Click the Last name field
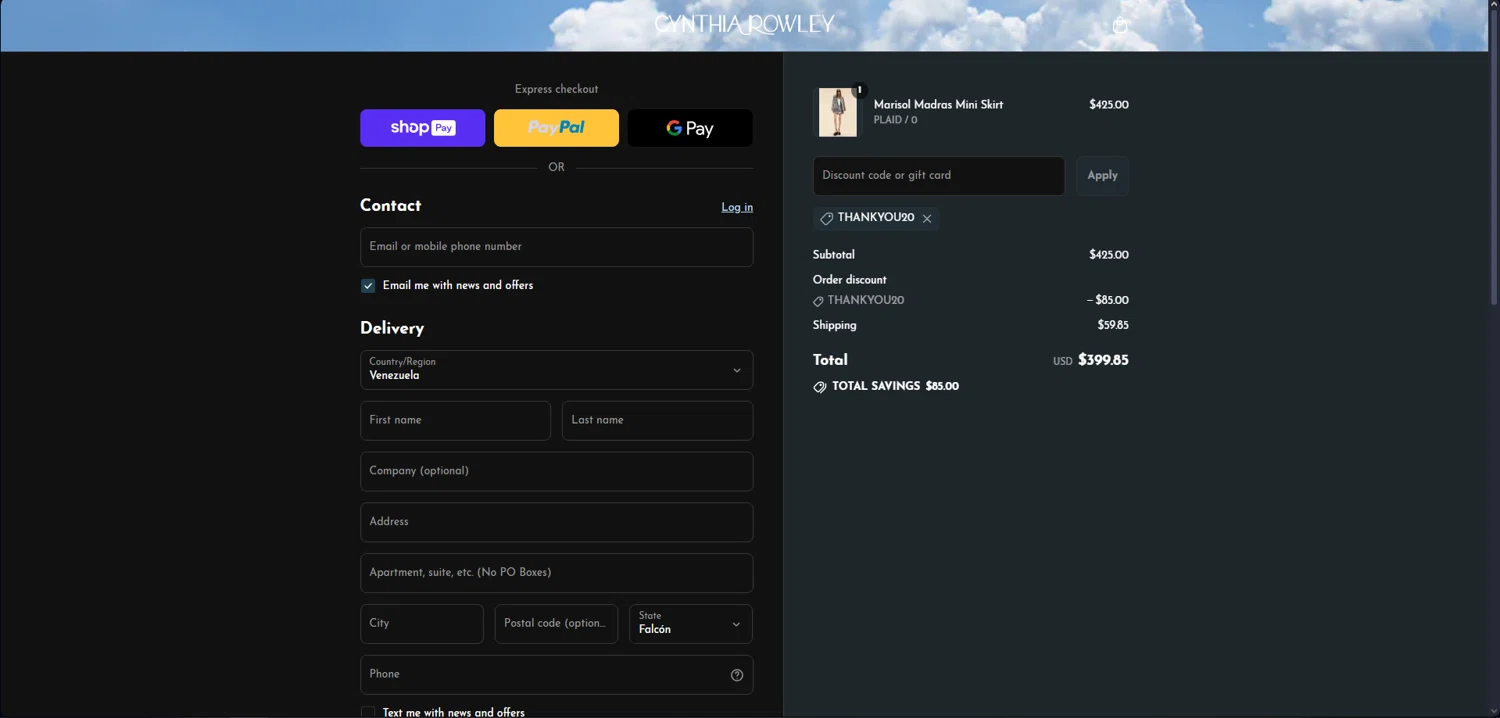1500x718 pixels. tap(657, 421)
